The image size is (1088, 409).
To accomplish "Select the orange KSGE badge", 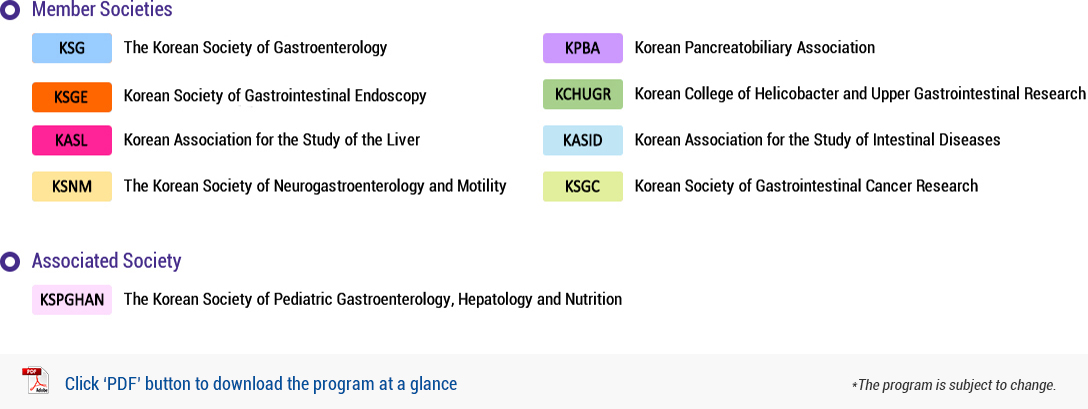I will (x=72, y=97).
